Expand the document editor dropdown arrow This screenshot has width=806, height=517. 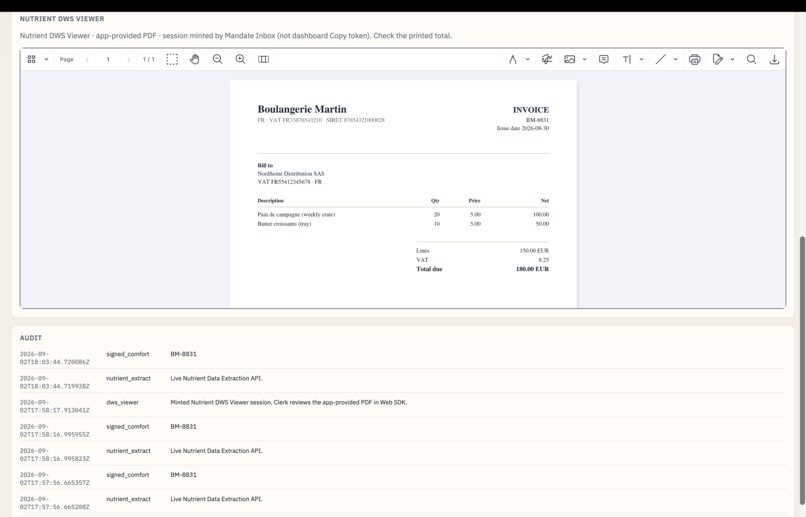pyautogui.click(x=732, y=59)
